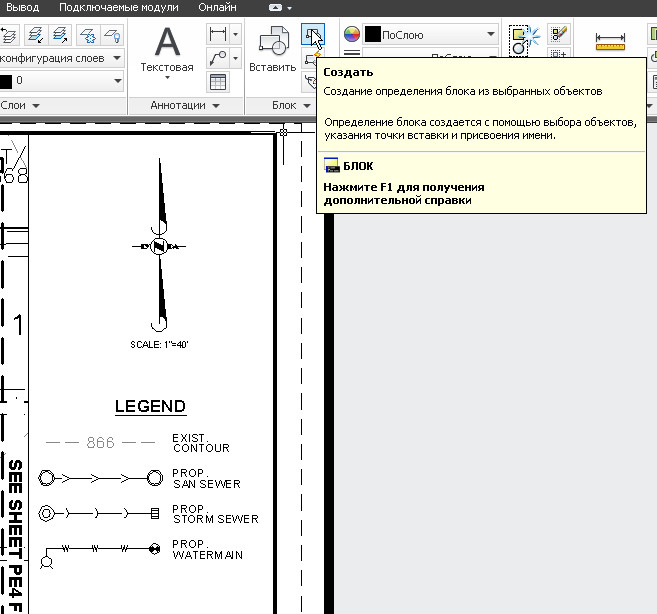
Task: Open the ribbon minimize options arrow
Action: [x=290, y=8]
